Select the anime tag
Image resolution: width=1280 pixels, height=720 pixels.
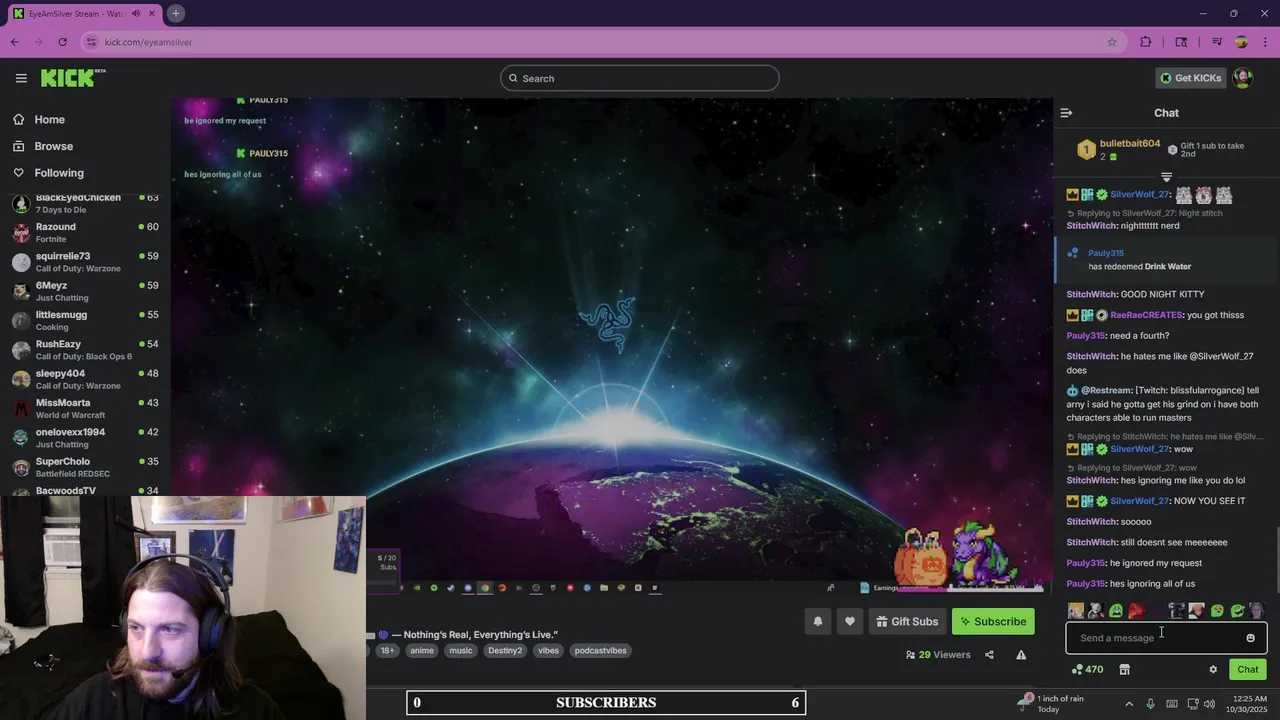[x=422, y=651]
